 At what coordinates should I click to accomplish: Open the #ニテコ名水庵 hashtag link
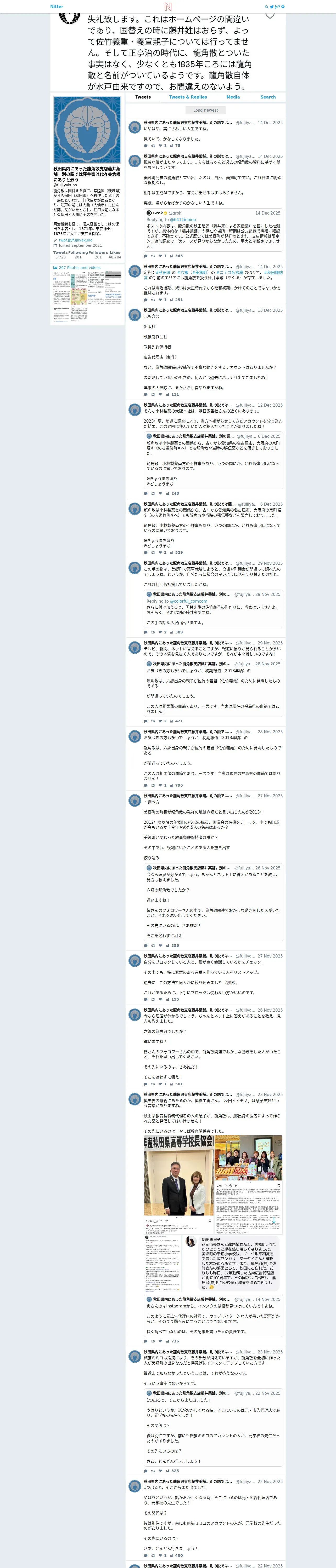click(x=231, y=272)
